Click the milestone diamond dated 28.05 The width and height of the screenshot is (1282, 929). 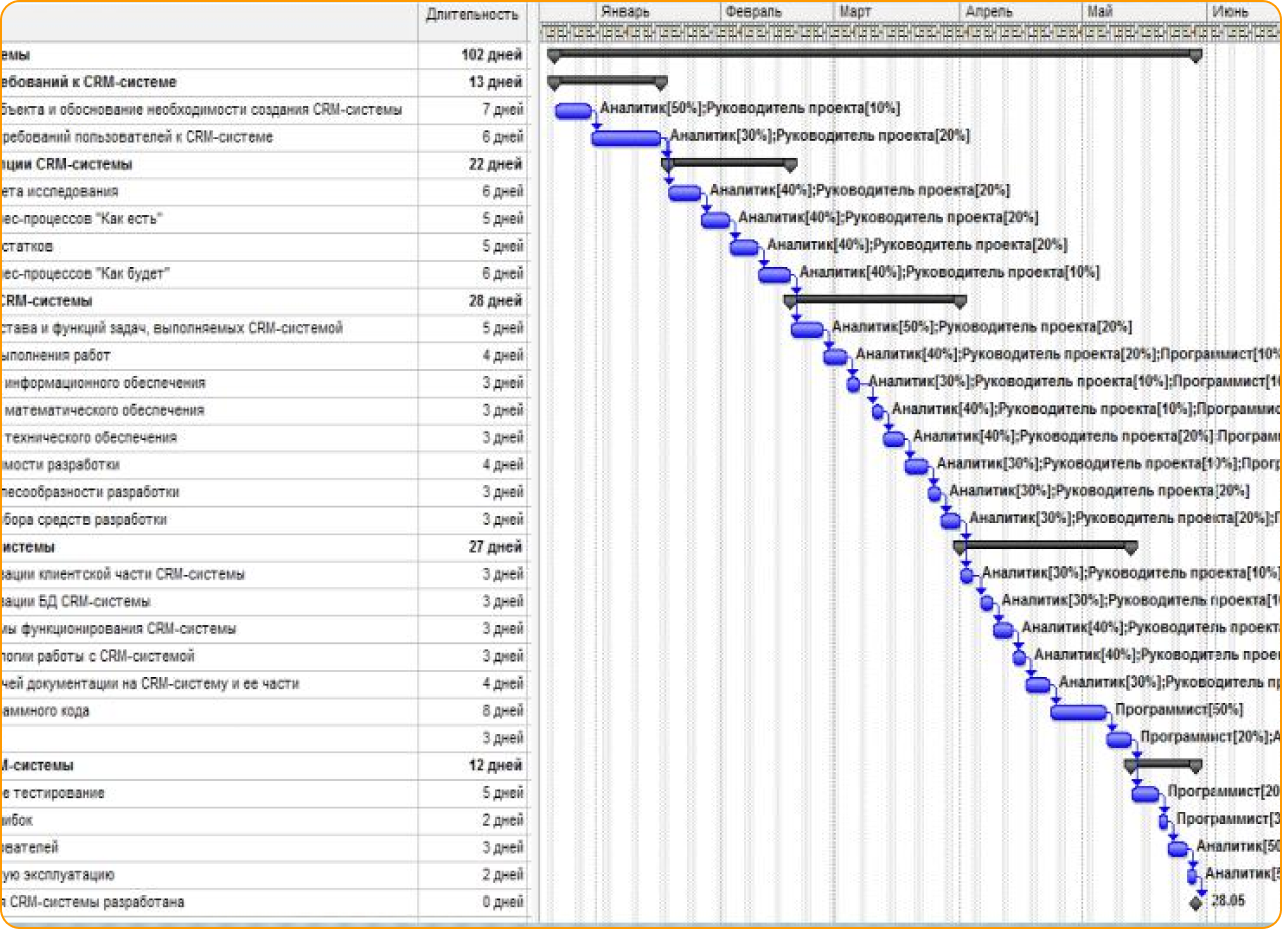(1195, 902)
